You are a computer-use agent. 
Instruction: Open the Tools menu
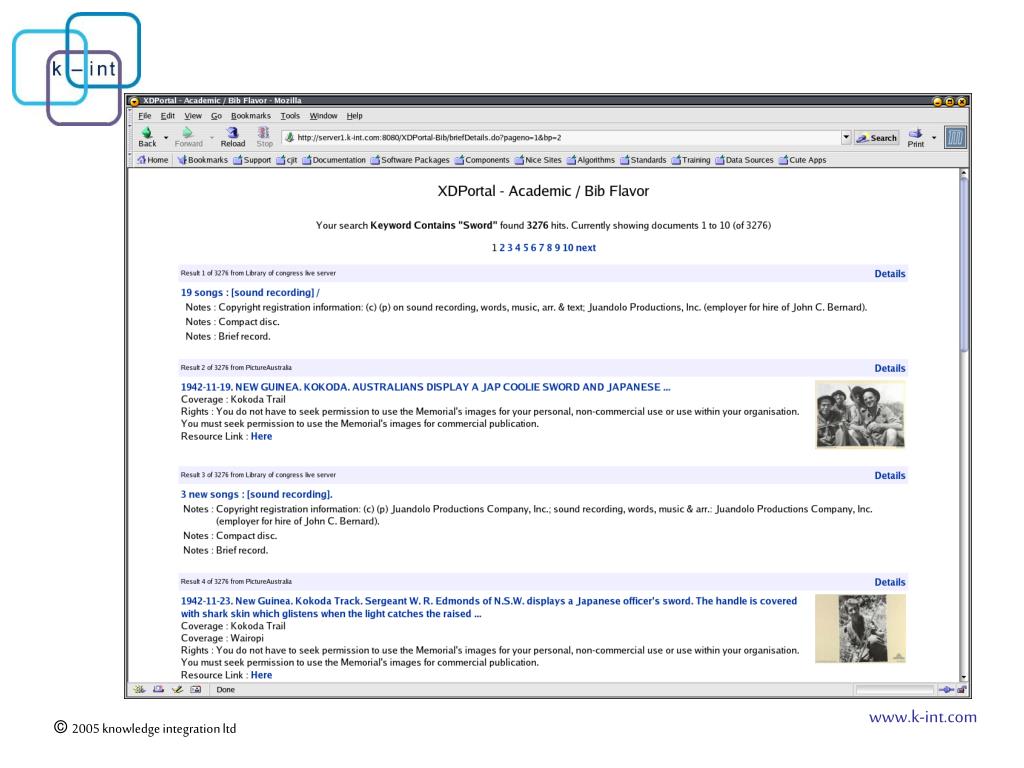pyautogui.click(x=290, y=116)
